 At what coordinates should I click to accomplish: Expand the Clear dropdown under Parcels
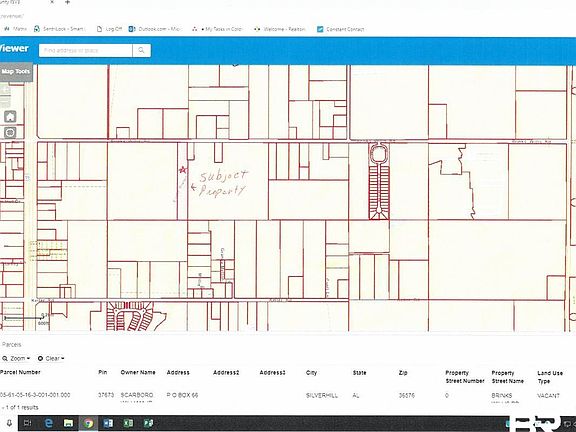click(51, 358)
